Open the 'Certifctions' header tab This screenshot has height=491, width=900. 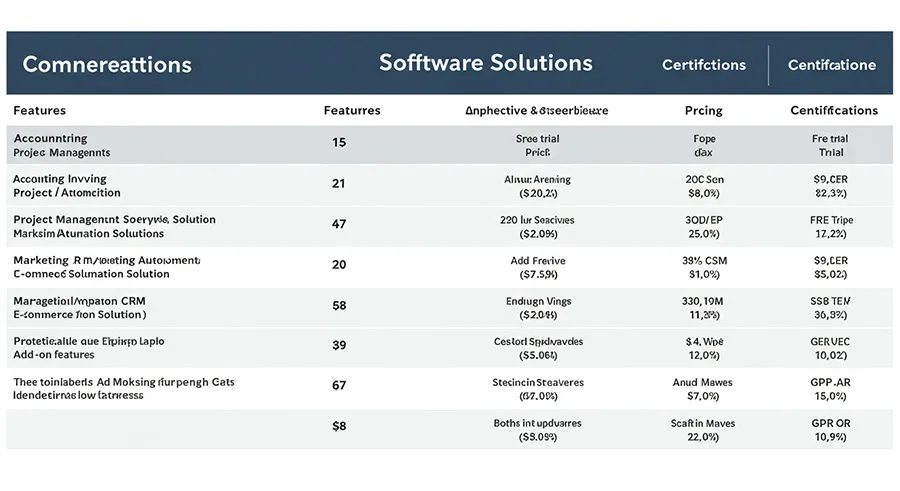pyautogui.click(x=704, y=65)
